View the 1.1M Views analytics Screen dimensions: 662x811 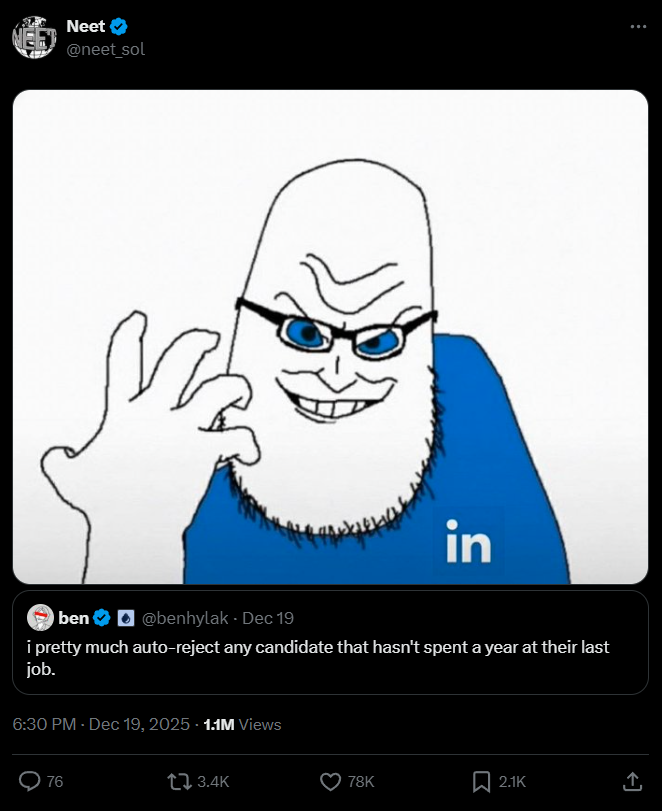pyautogui.click(x=242, y=724)
